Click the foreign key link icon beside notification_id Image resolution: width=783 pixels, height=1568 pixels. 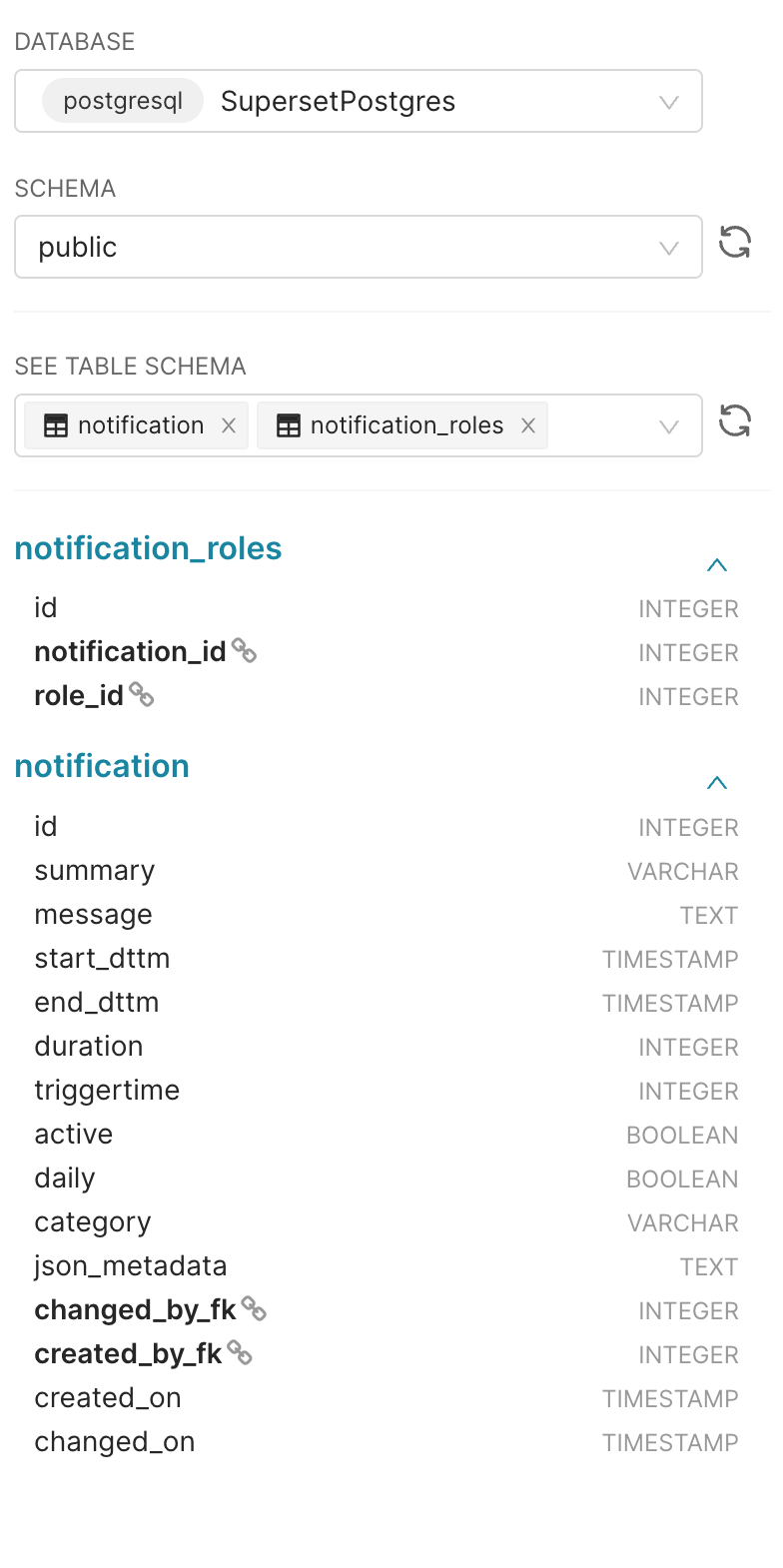point(247,649)
